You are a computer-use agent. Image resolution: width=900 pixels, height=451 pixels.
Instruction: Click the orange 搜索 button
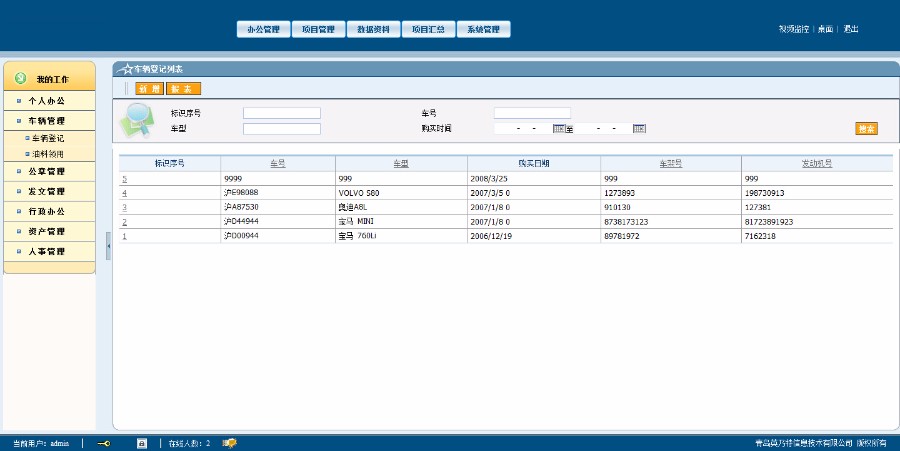[x=866, y=129]
